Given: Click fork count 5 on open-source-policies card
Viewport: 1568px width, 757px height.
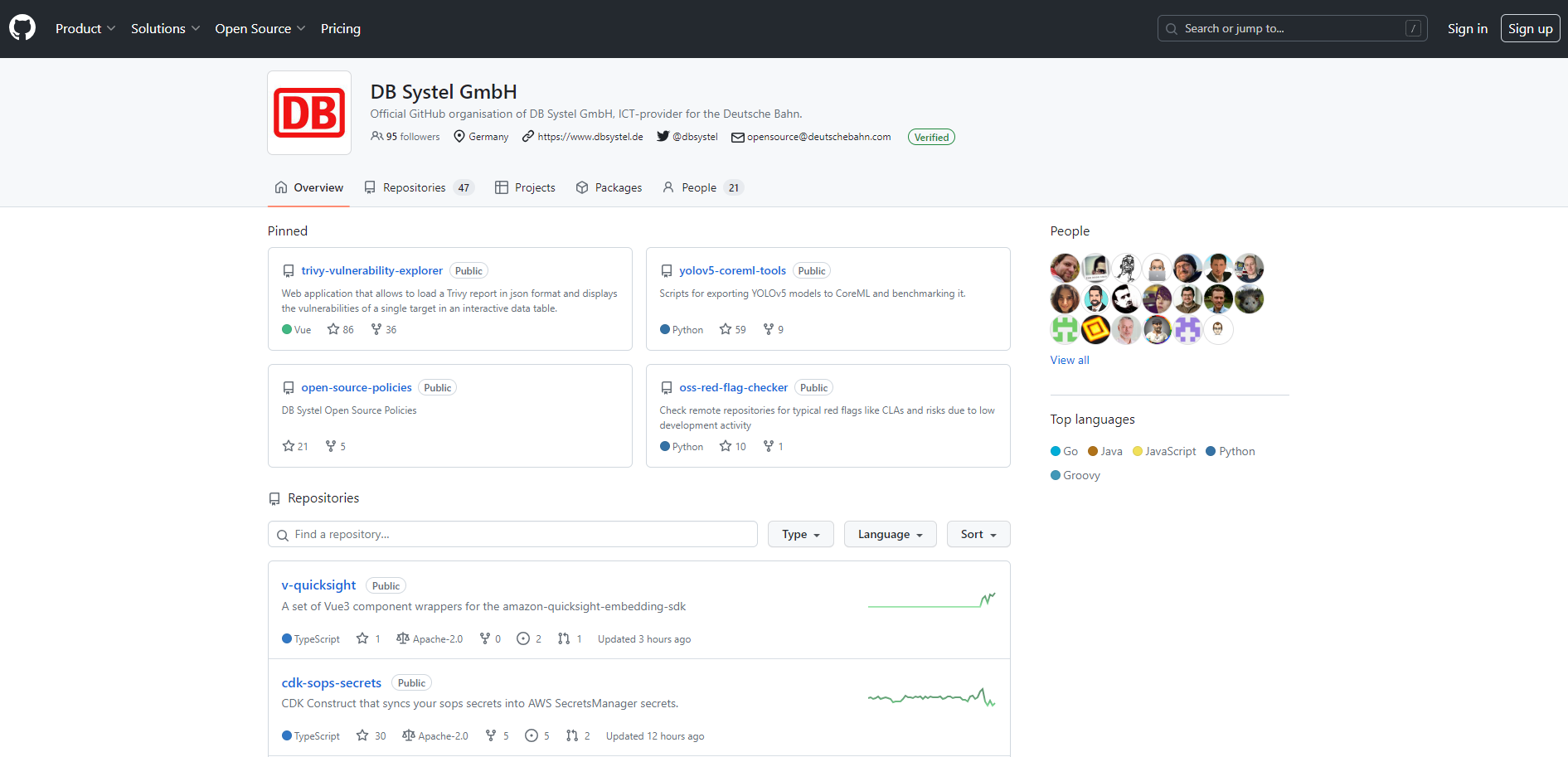Looking at the screenshot, I should 336,446.
